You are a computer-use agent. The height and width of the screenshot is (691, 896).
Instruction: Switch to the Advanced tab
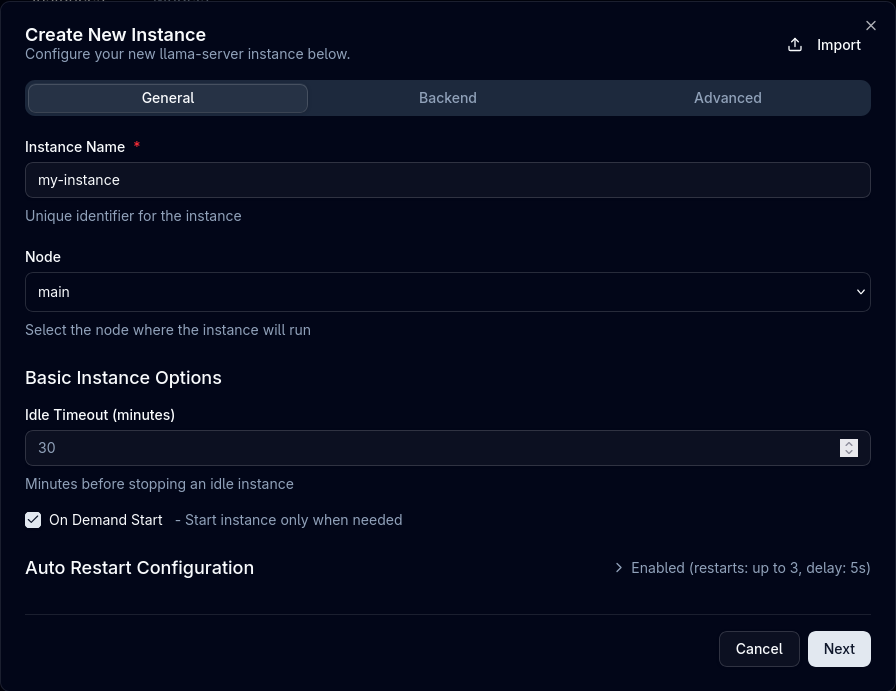[727, 98]
